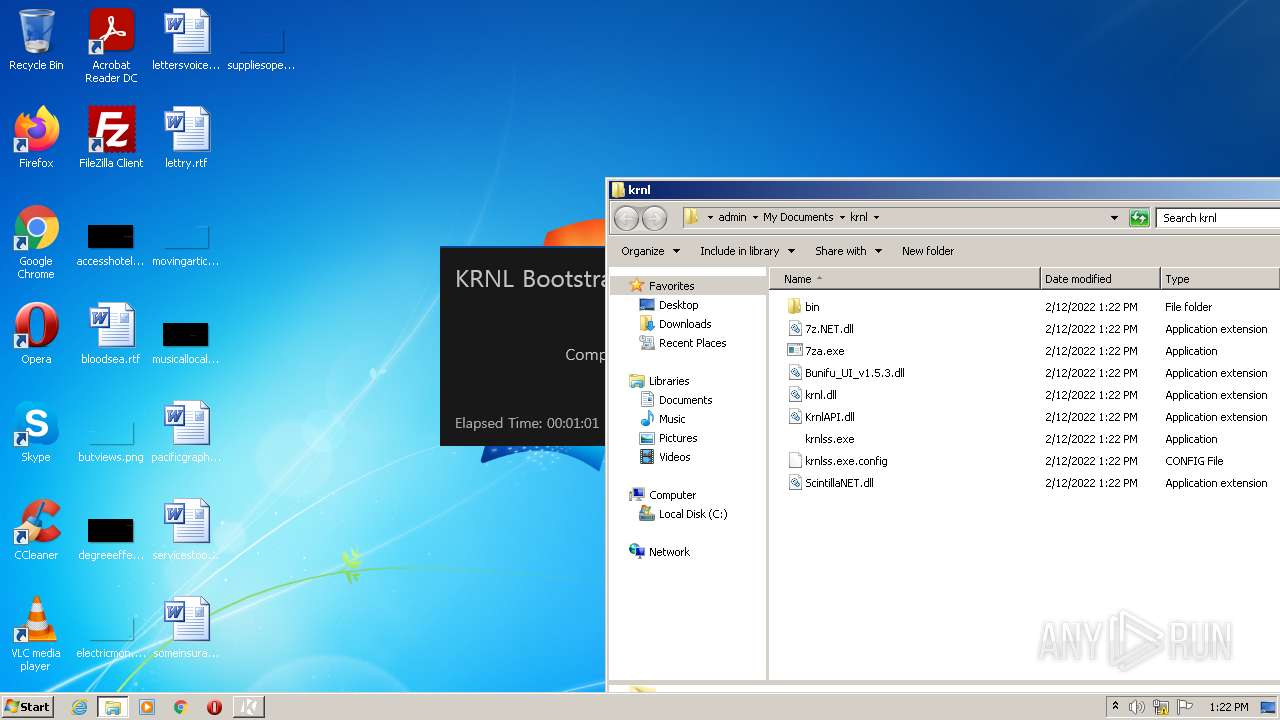Image resolution: width=1280 pixels, height=720 pixels.
Task: Select the lettersvoice Word document icon
Action: tap(186, 40)
